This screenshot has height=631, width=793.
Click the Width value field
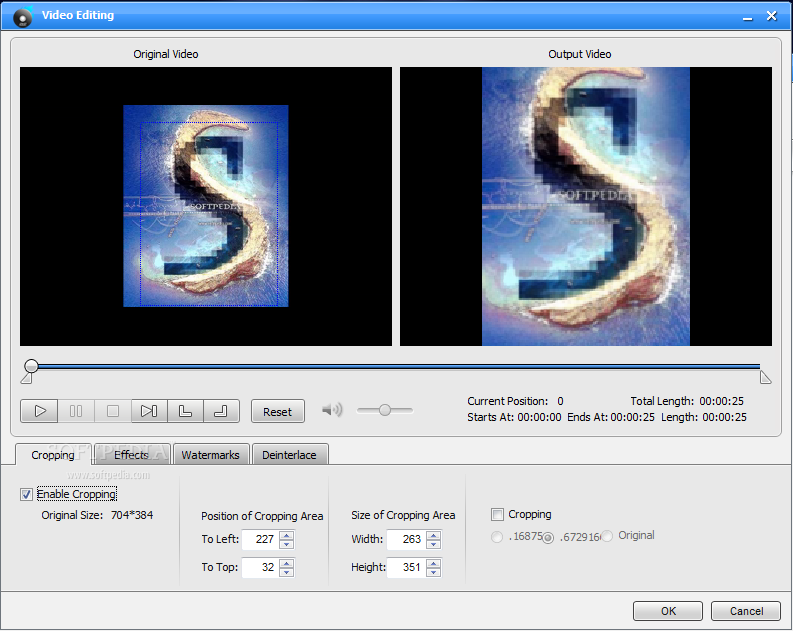[x=407, y=539]
